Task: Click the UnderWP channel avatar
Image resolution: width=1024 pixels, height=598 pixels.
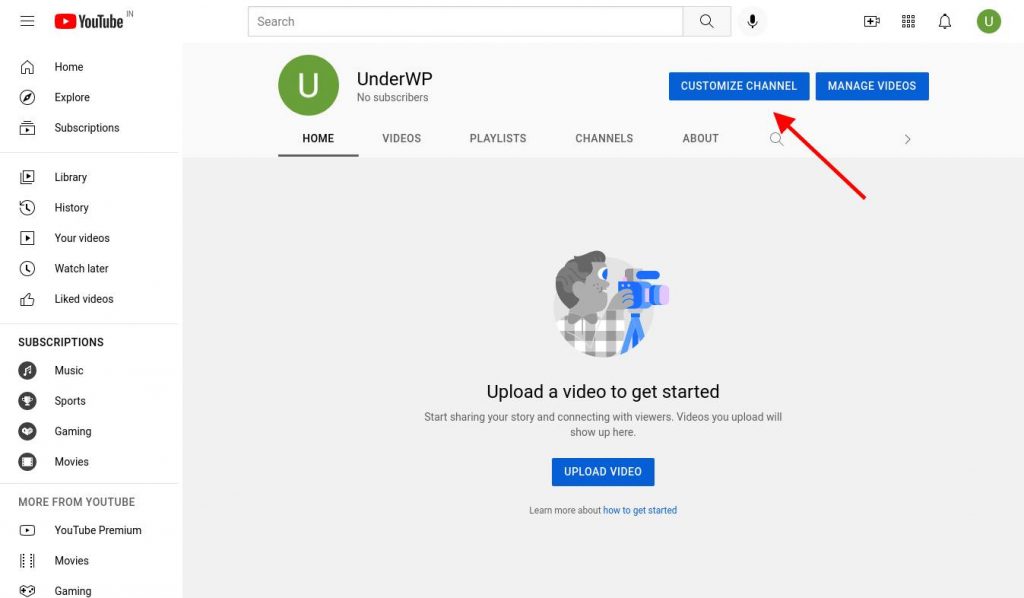Action: click(x=308, y=86)
